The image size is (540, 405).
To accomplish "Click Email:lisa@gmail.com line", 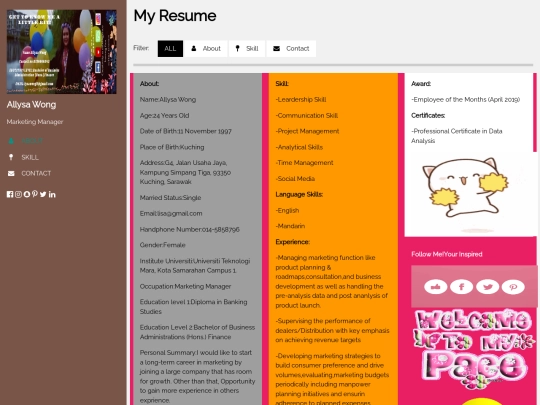I will 171,214.
